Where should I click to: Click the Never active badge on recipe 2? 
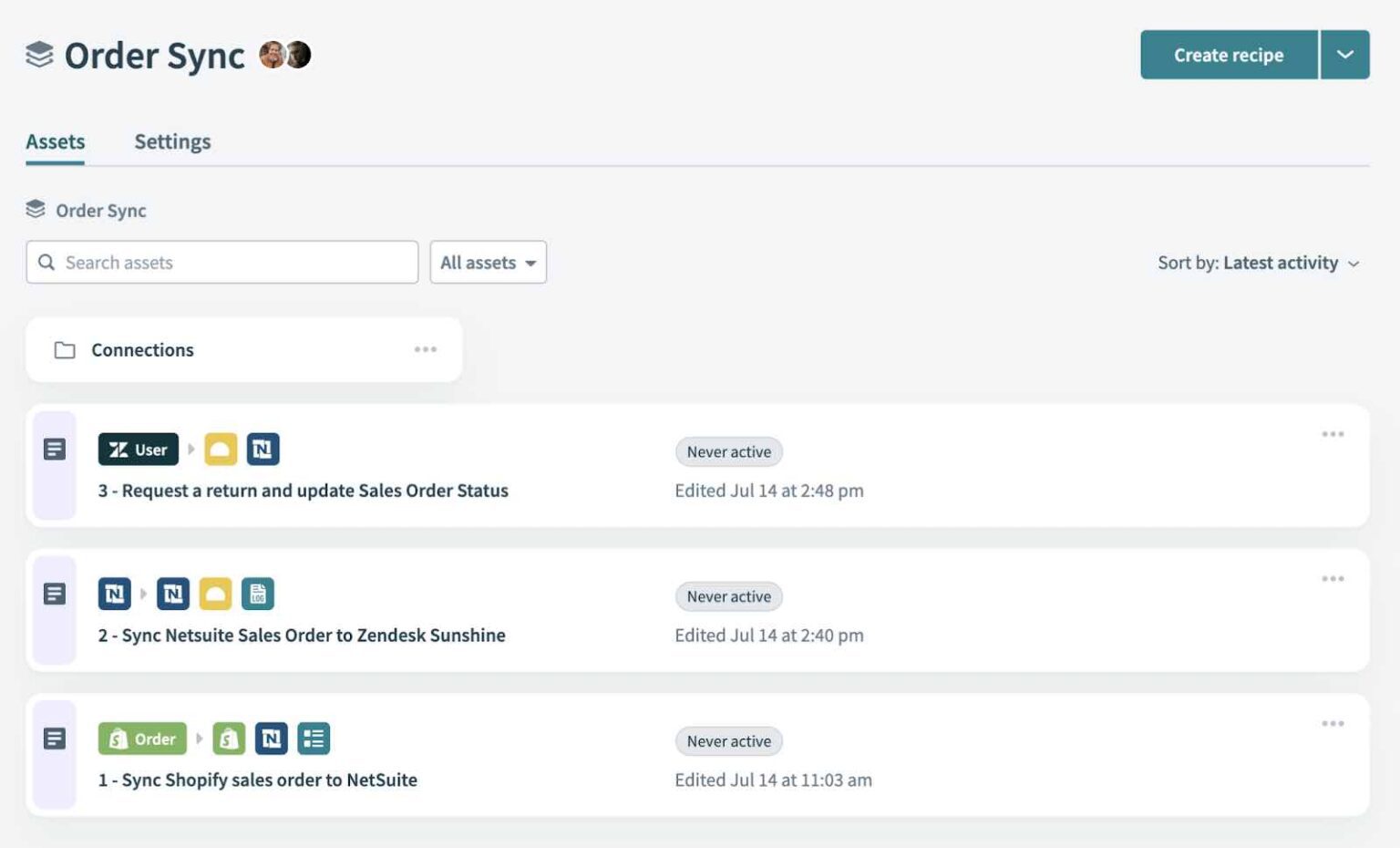(x=728, y=596)
